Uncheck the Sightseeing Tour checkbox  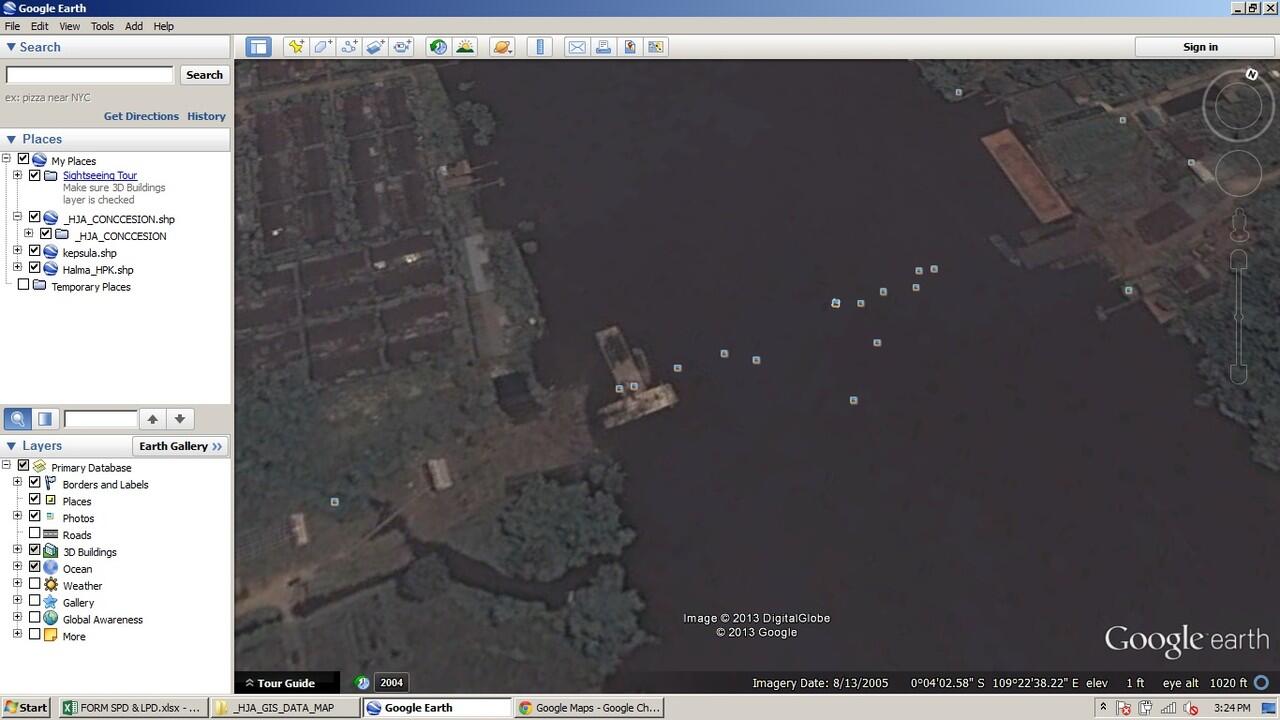[x=35, y=175]
